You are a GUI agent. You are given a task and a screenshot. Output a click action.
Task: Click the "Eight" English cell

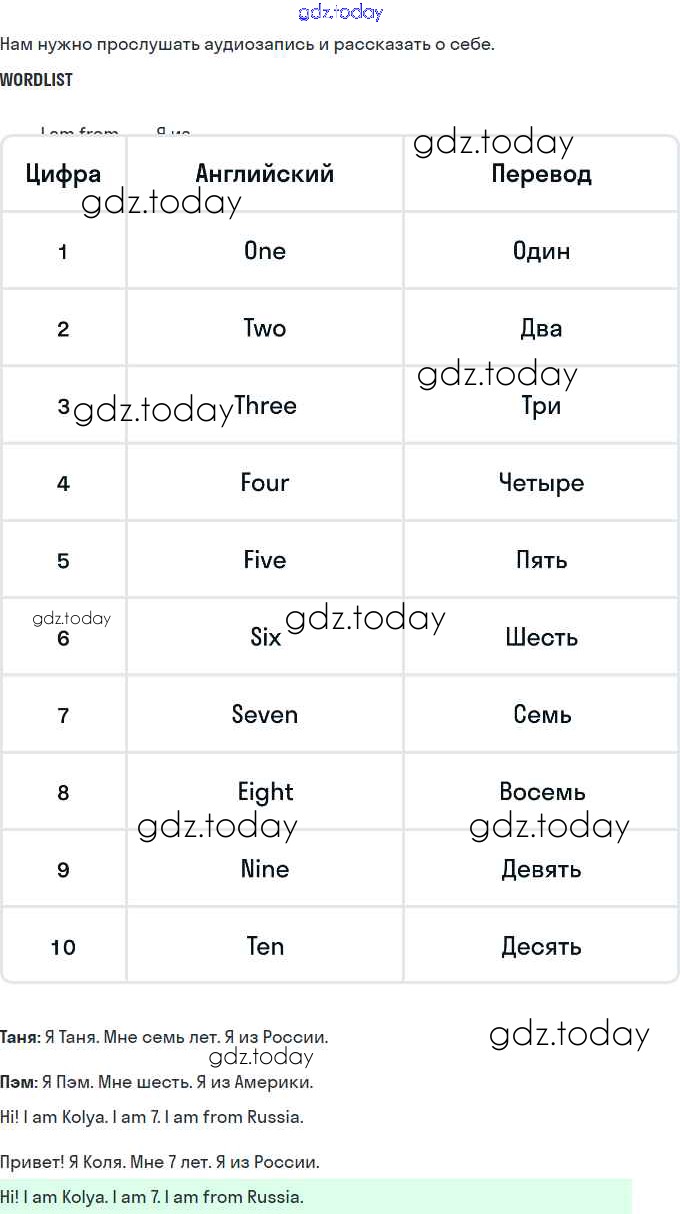point(265,792)
